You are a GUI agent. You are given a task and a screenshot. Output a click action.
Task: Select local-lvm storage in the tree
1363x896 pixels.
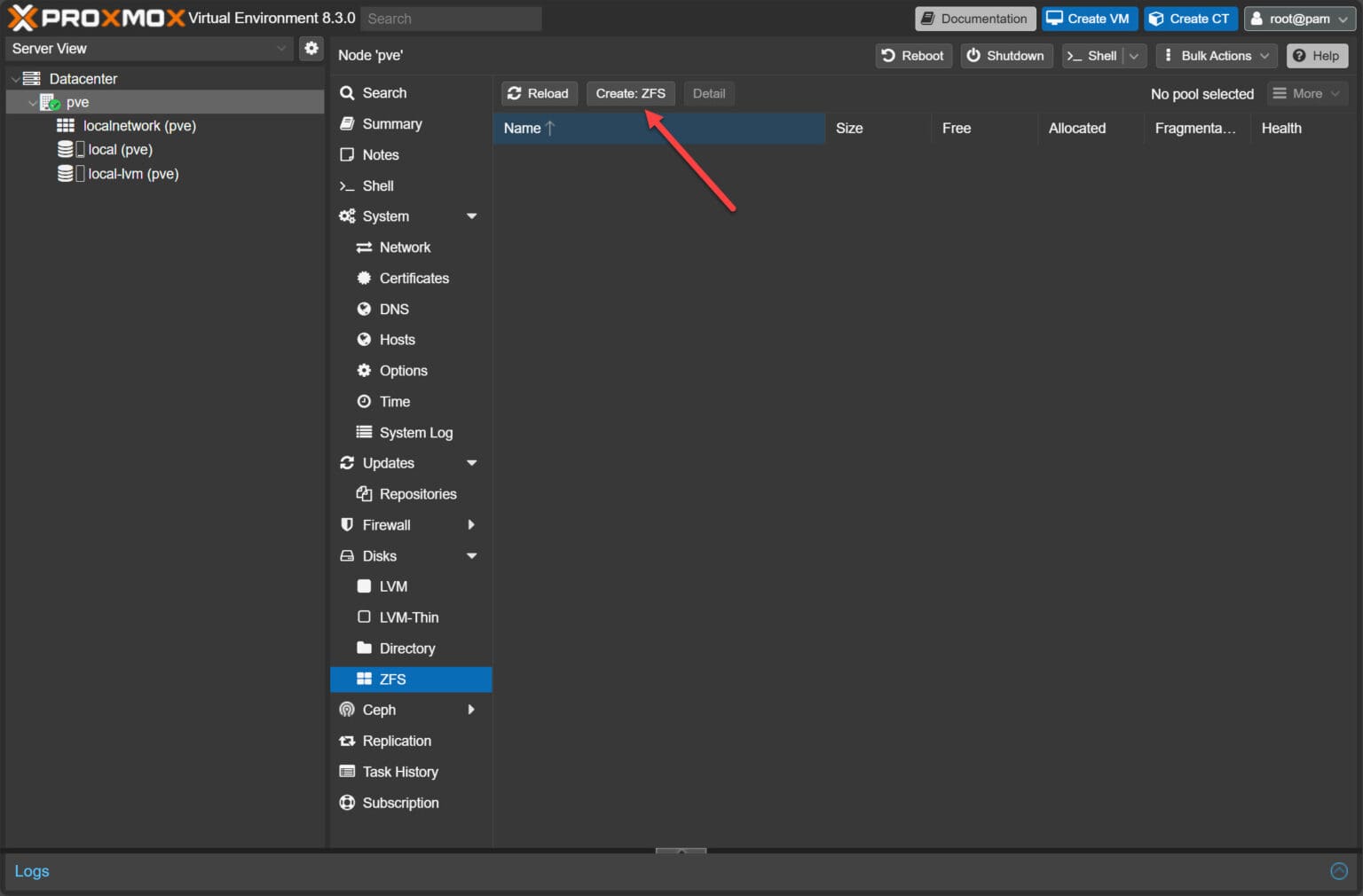pyautogui.click(x=129, y=174)
